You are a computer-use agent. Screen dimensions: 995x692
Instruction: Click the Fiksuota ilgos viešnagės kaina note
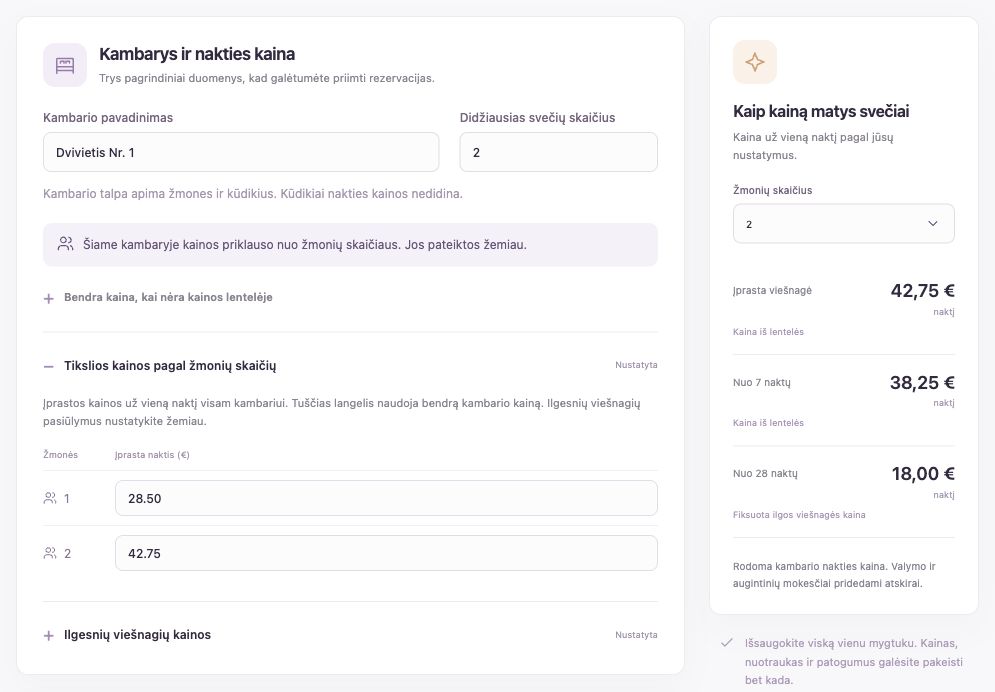coord(799,515)
